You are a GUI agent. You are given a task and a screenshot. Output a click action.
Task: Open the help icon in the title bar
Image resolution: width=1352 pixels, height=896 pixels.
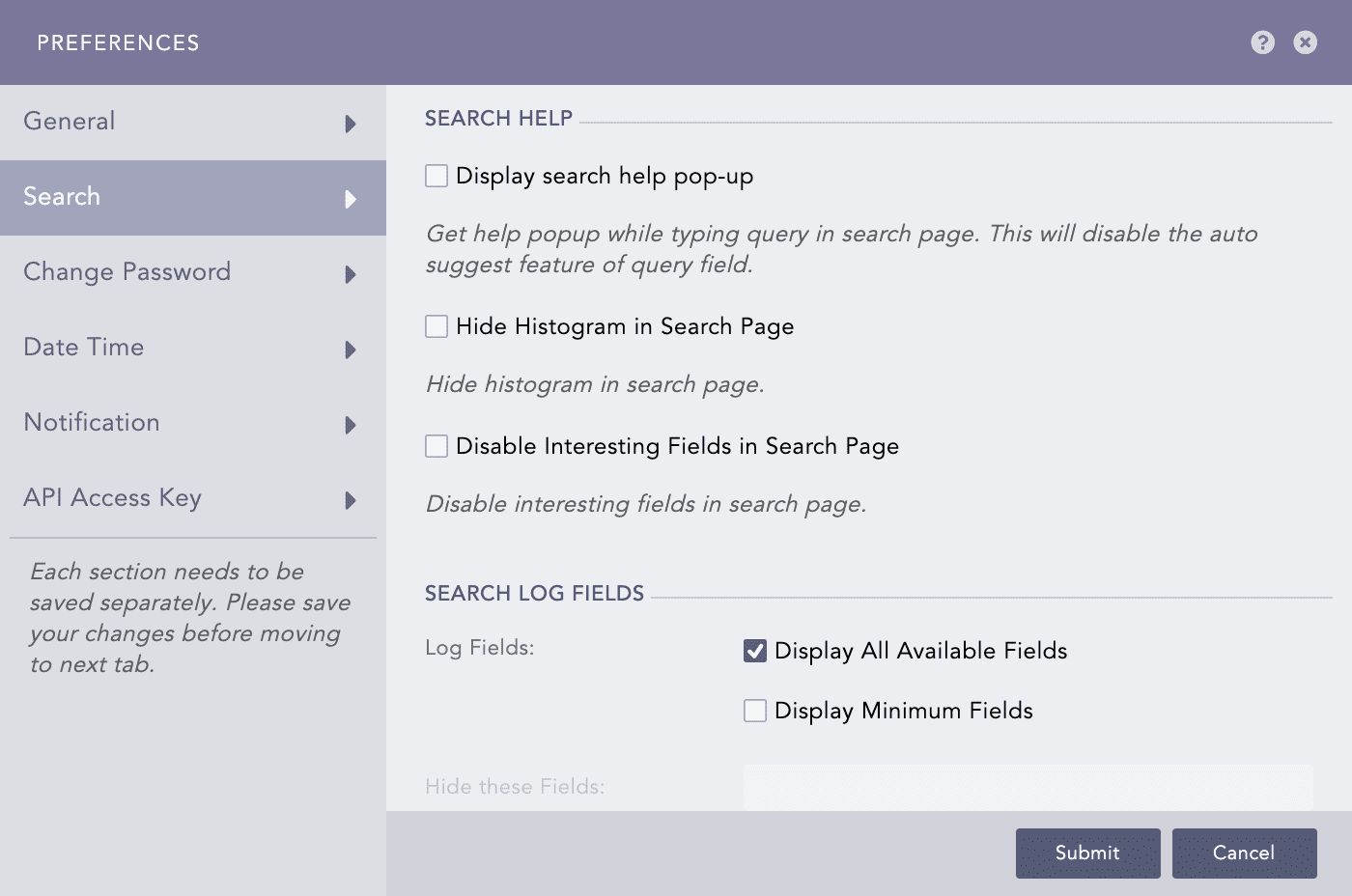(x=1262, y=42)
